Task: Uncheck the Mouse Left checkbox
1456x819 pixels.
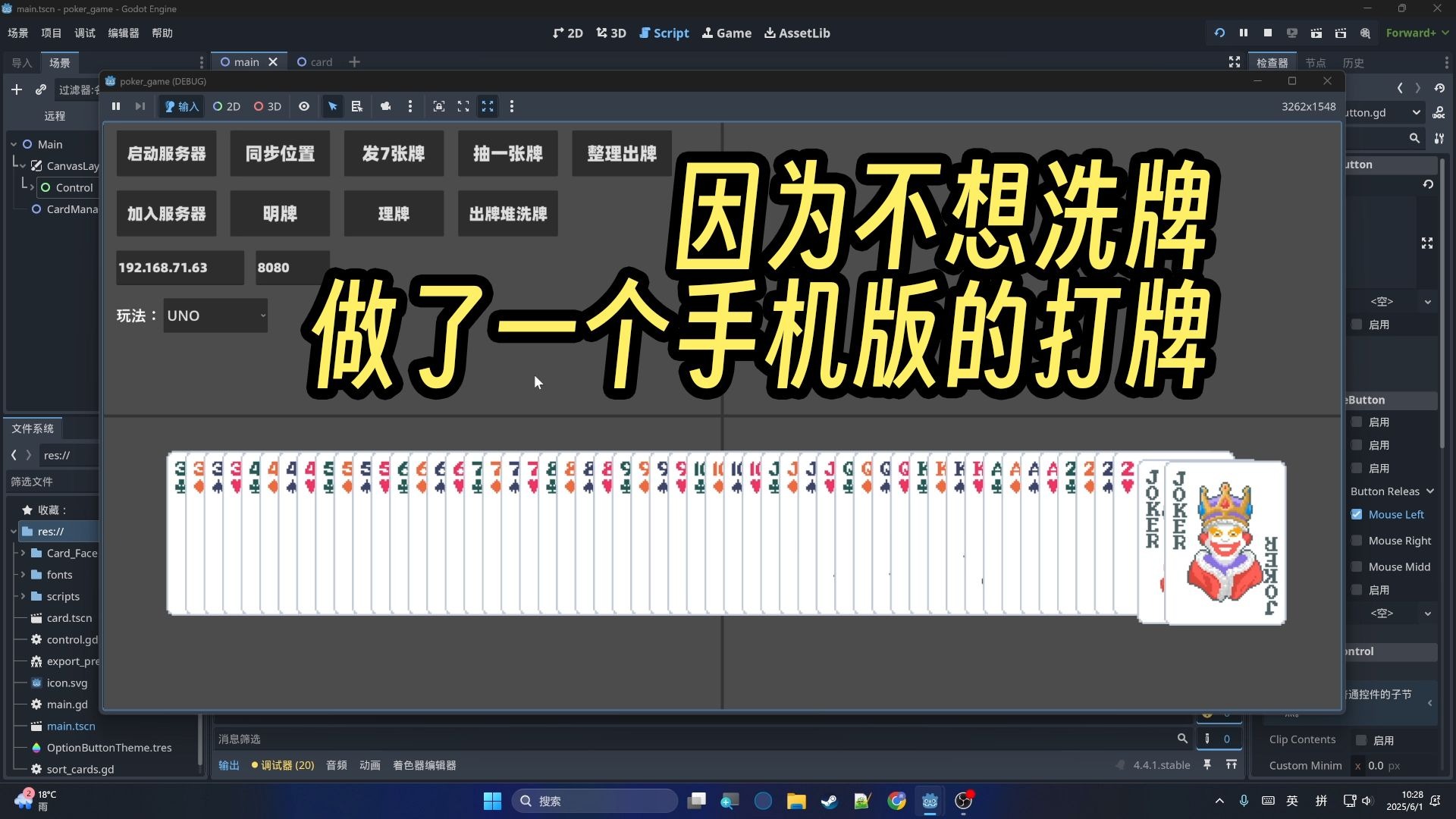Action: point(1357,513)
